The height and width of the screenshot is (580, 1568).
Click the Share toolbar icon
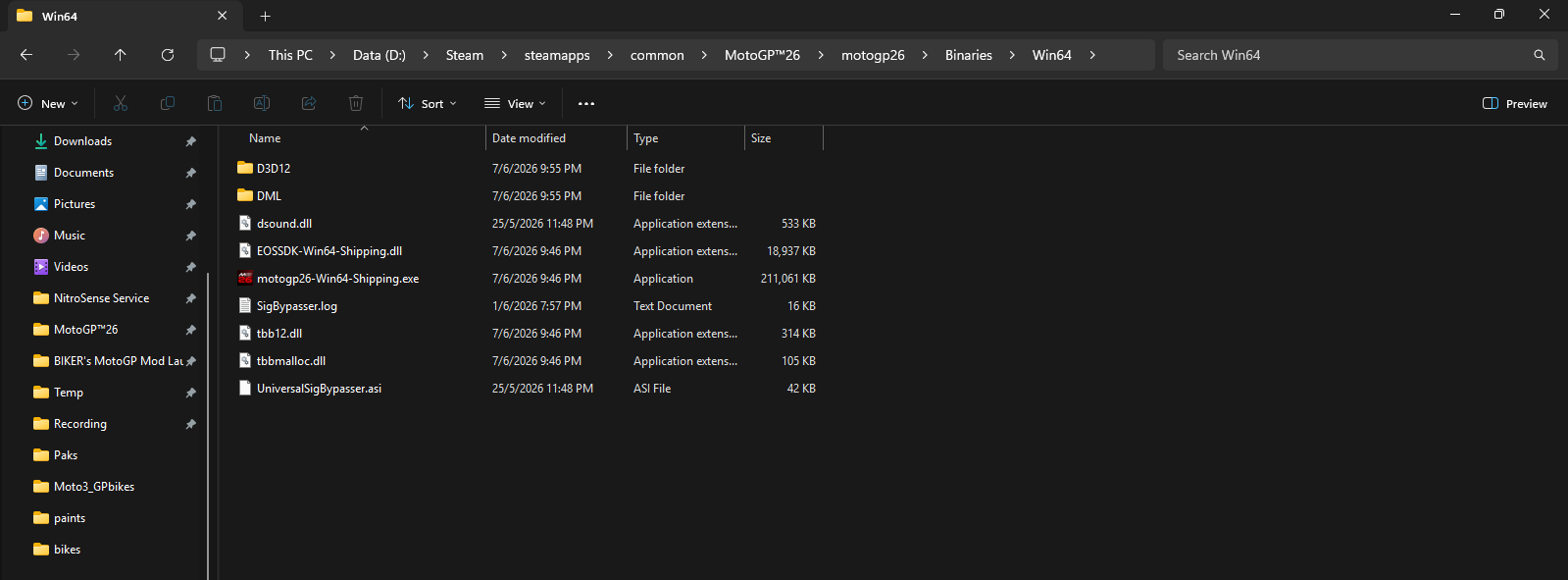tap(309, 103)
